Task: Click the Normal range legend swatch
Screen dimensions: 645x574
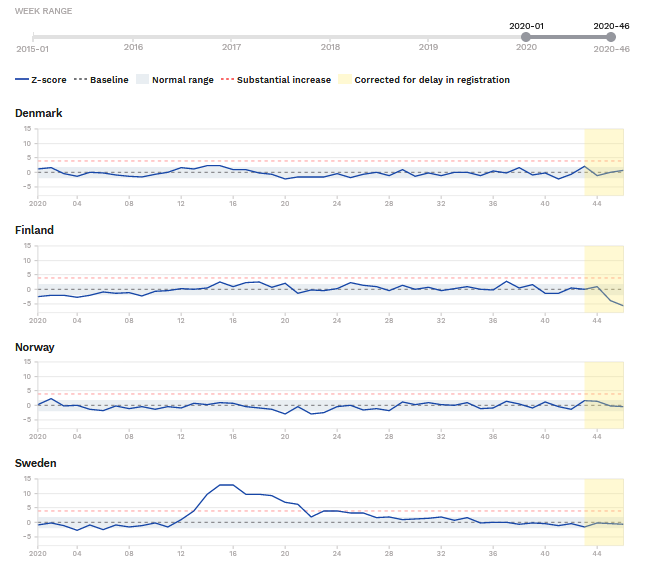Action: (142, 79)
